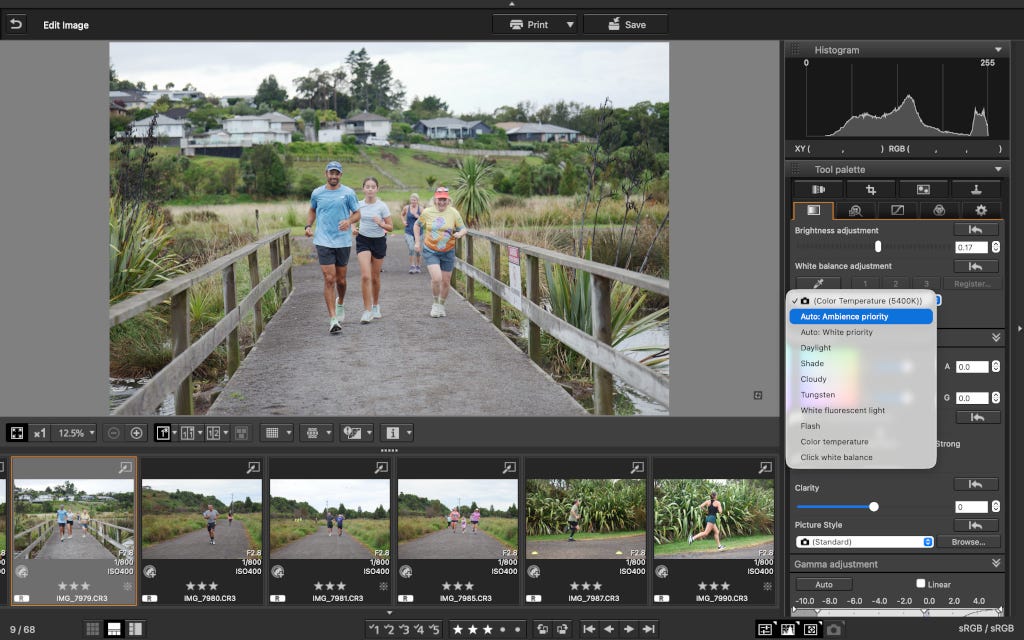Toggle fit-to-window view button

[17, 433]
